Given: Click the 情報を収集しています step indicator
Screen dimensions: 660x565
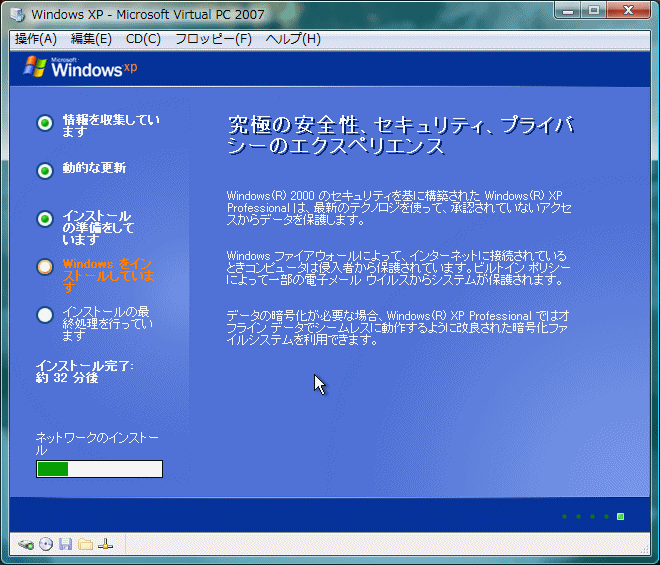Looking at the screenshot, I should [x=45, y=123].
